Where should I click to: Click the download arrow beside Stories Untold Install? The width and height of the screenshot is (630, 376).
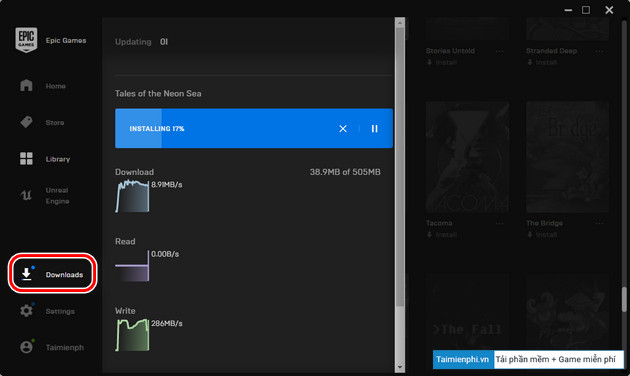430,62
